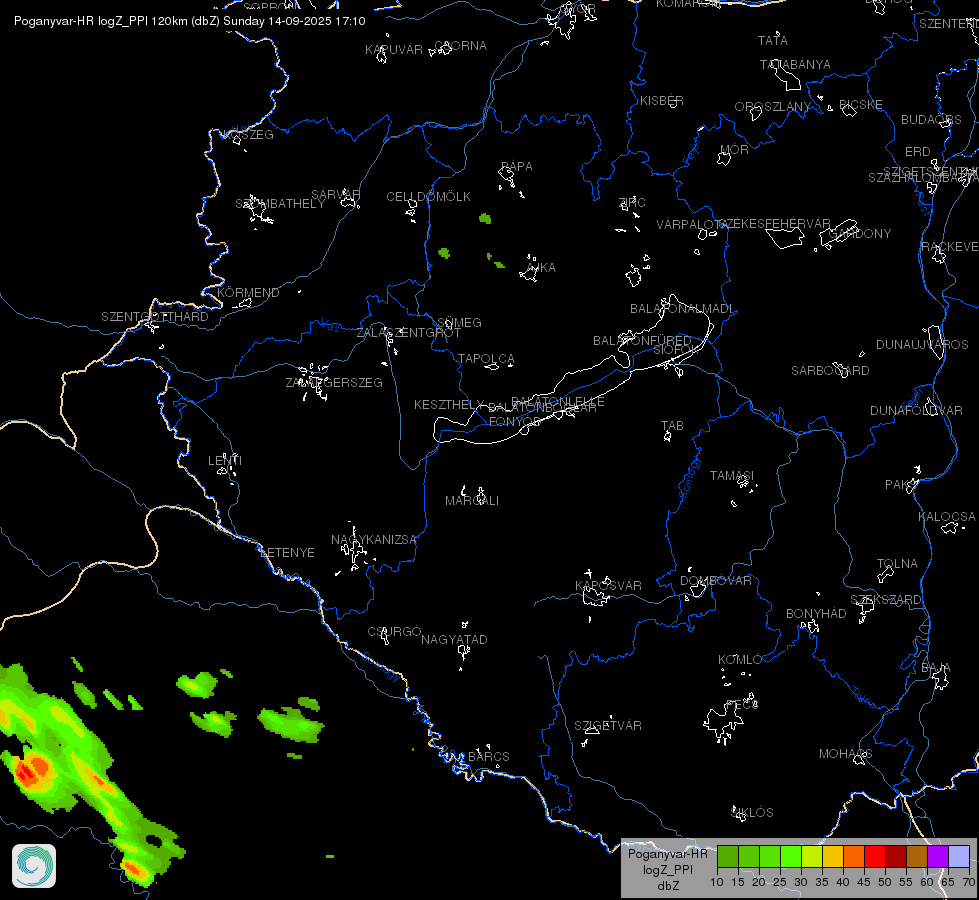Click the SIKLÓS city label
979x900 pixels.
click(x=752, y=812)
